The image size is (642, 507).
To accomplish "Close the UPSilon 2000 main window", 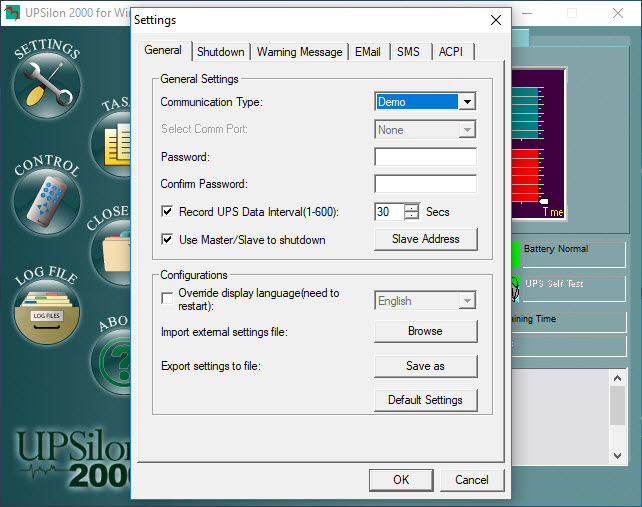I will pyautogui.click(x=618, y=13).
